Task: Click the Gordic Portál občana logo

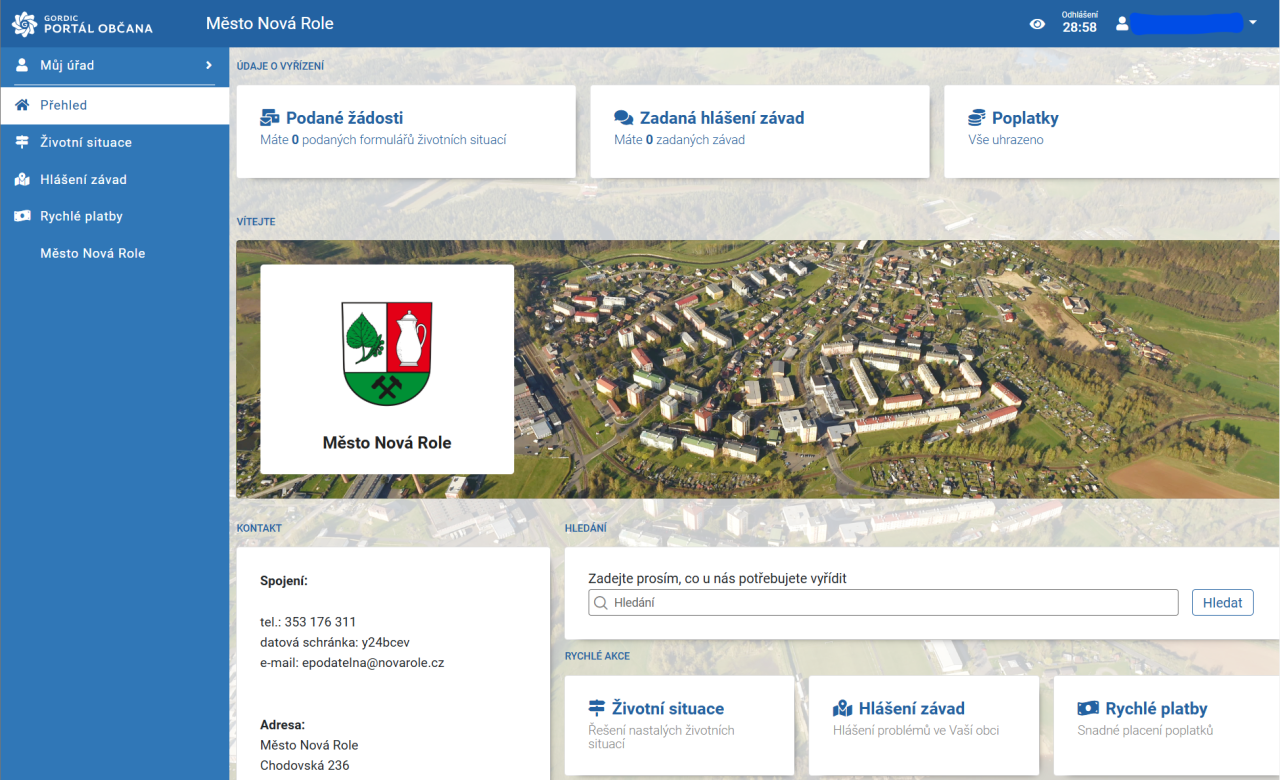Action: 82,23
